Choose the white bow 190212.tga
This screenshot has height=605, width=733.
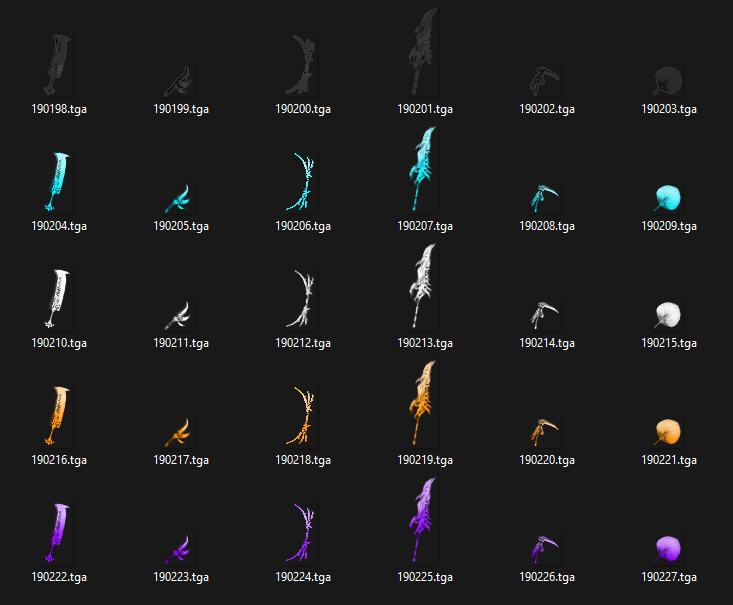pos(302,299)
